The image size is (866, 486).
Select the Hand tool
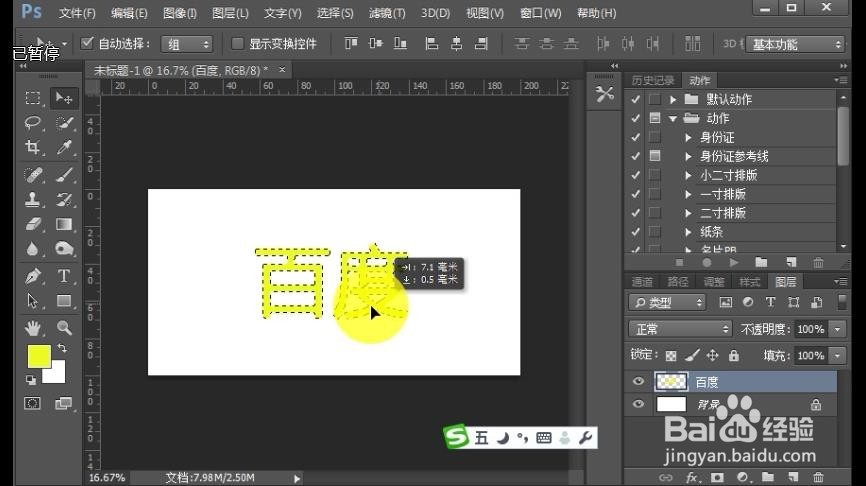coord(33,328)
